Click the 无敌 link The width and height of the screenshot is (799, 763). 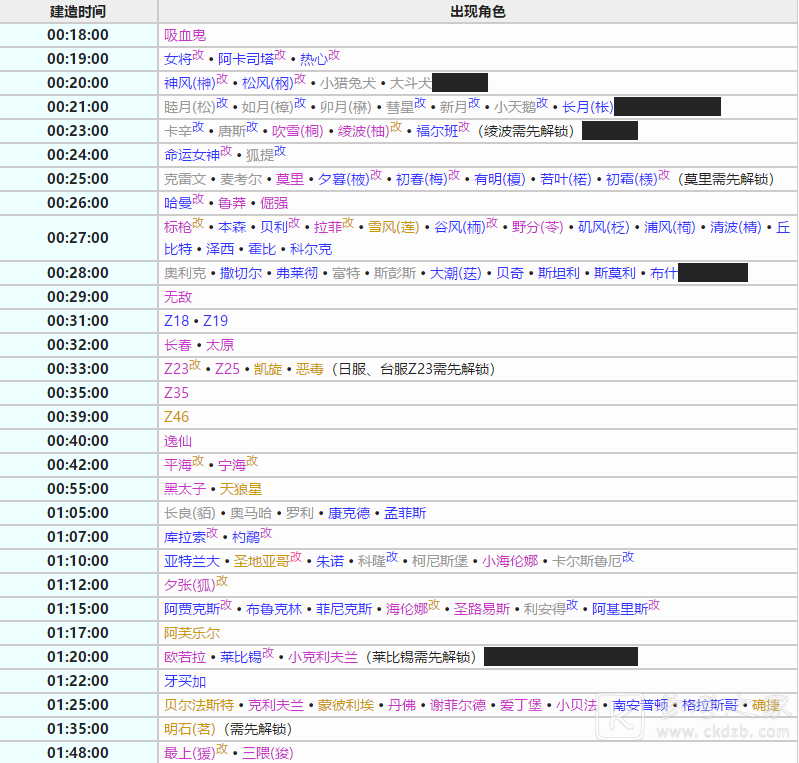pos(178,297)
